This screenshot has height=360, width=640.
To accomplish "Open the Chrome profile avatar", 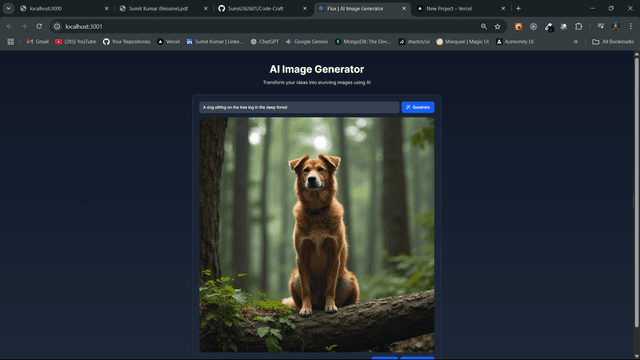I will [x=616, y=27].
